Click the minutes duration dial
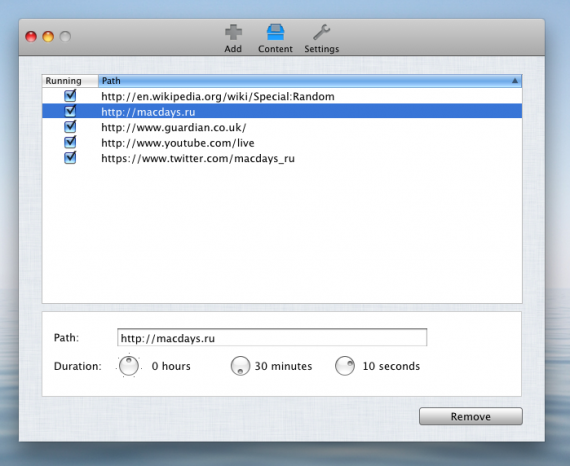This screenshot has height=466, width=570. click(240, 366)
